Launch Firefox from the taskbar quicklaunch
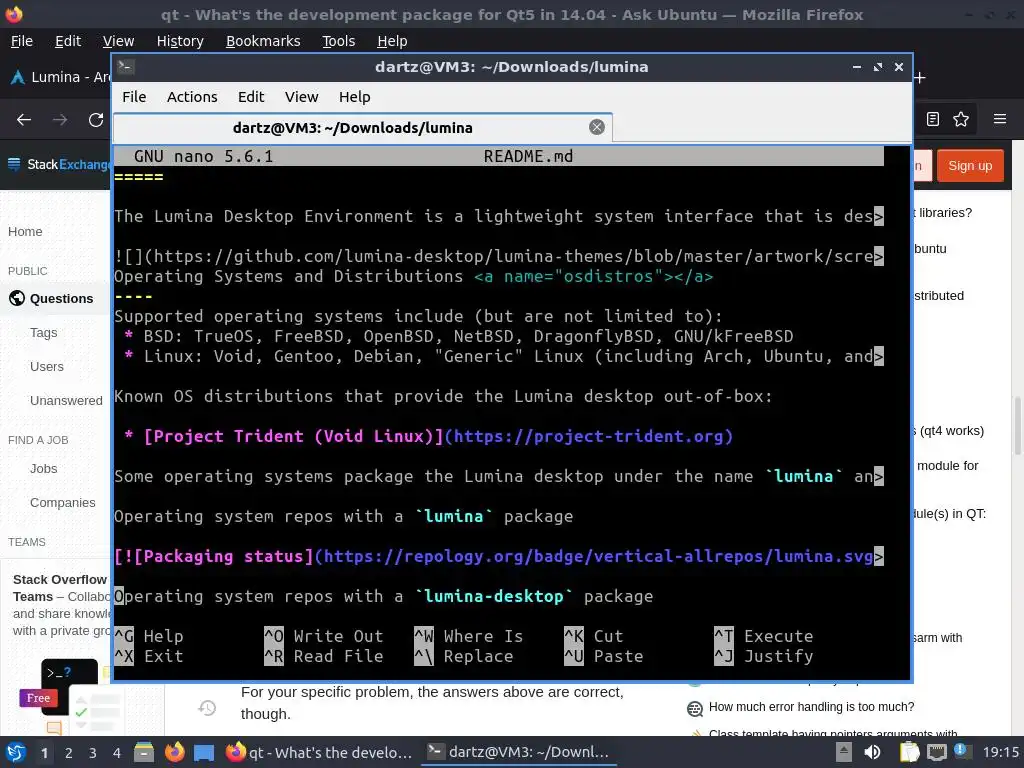This screenshot has width=1024, height=768. click(174, 752)
